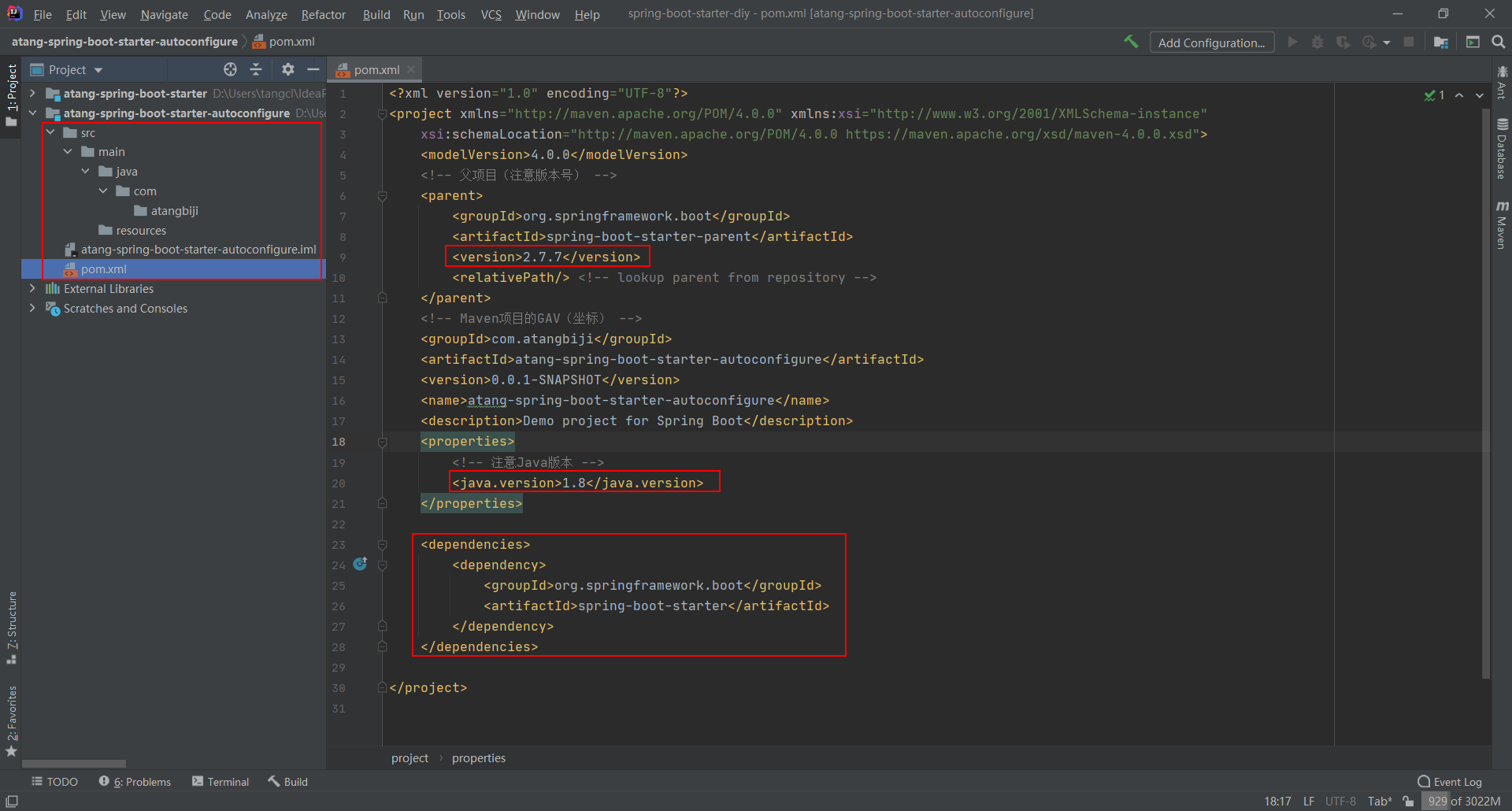Click the Search Everywhere magnifier icon
Screen dimensions: 1512x811
click(1499, 42)
